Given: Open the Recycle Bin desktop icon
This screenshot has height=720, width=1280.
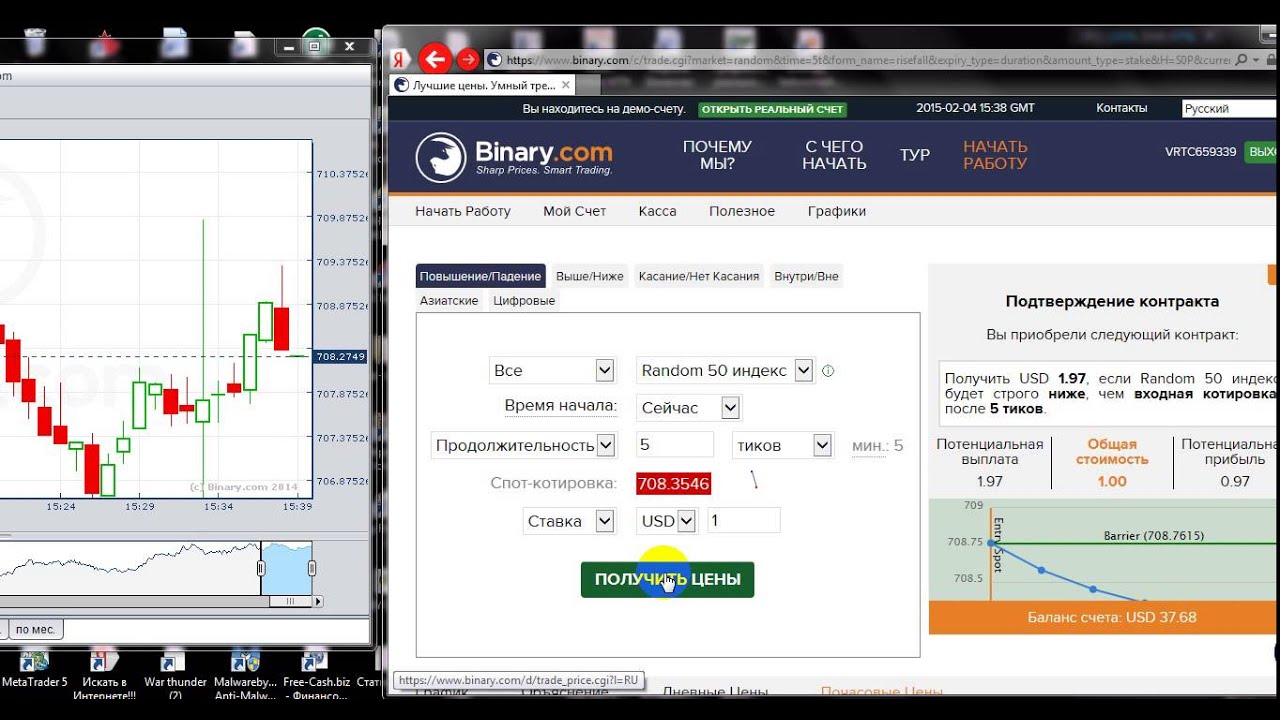Looking at the screenshot, I should point(34,42).
